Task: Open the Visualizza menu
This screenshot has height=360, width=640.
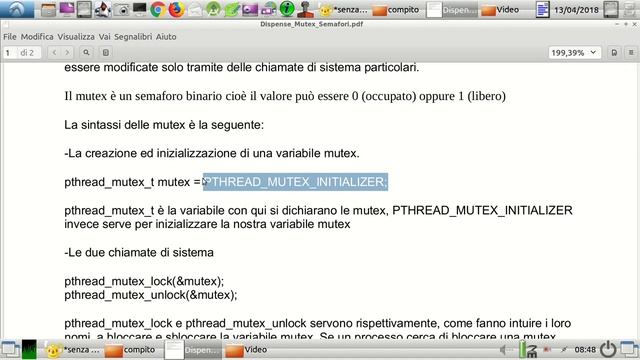Action: tap(76, 37)
